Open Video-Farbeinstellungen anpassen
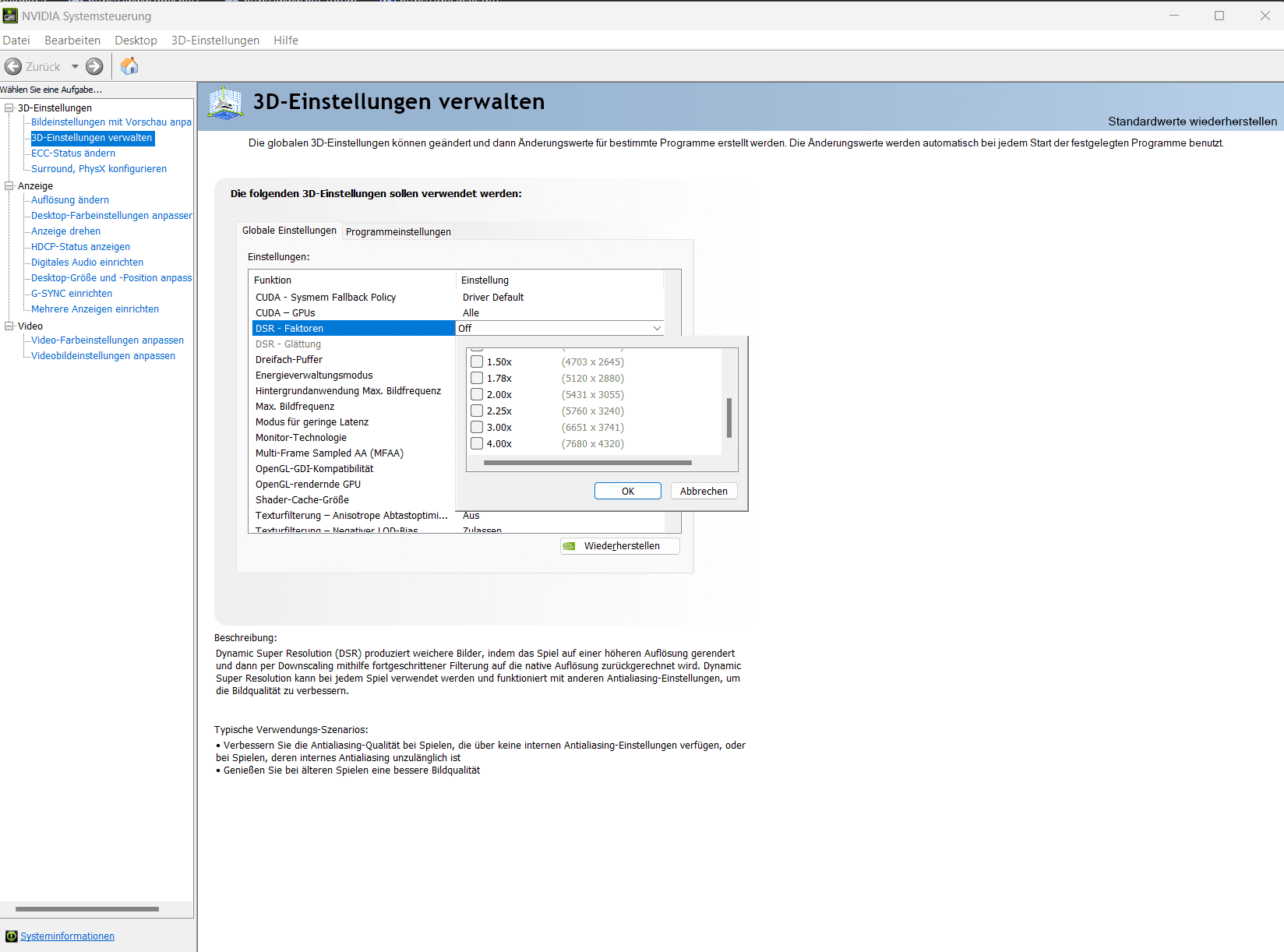 coord(108,340)
